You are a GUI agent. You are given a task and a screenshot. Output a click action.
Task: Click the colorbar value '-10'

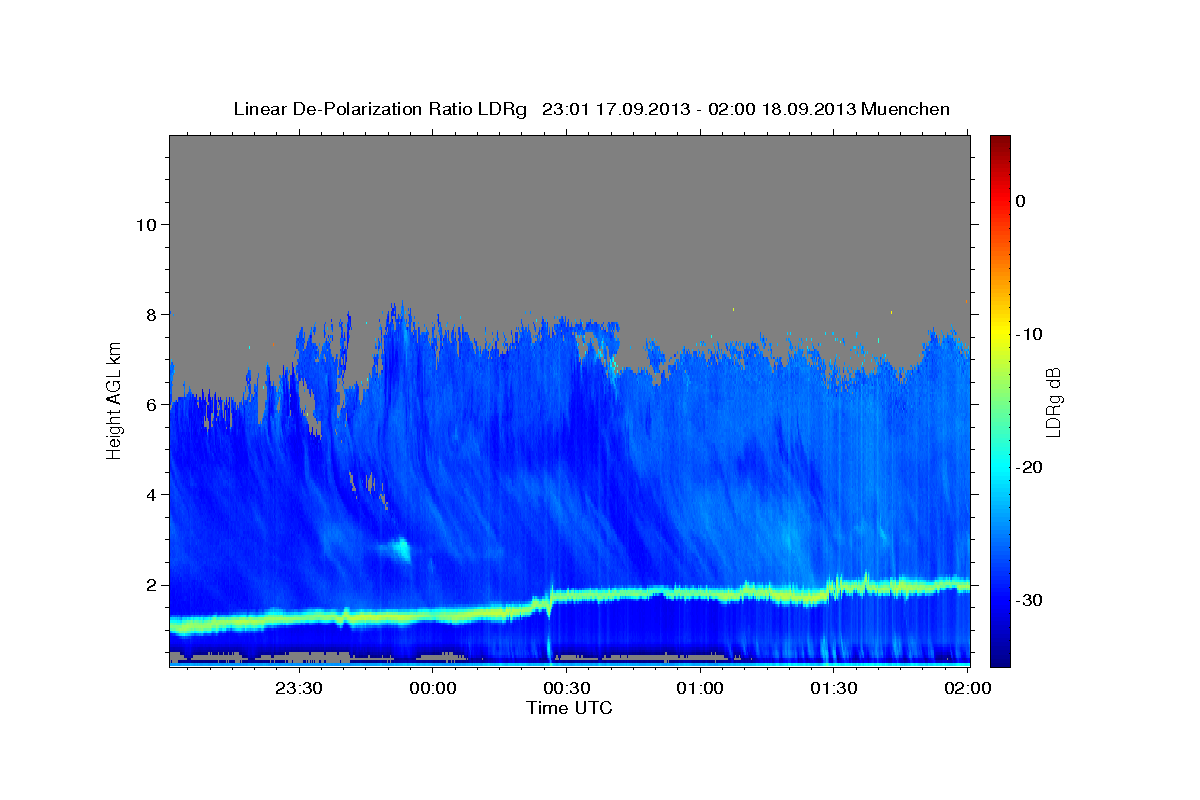click(1031, 334)
